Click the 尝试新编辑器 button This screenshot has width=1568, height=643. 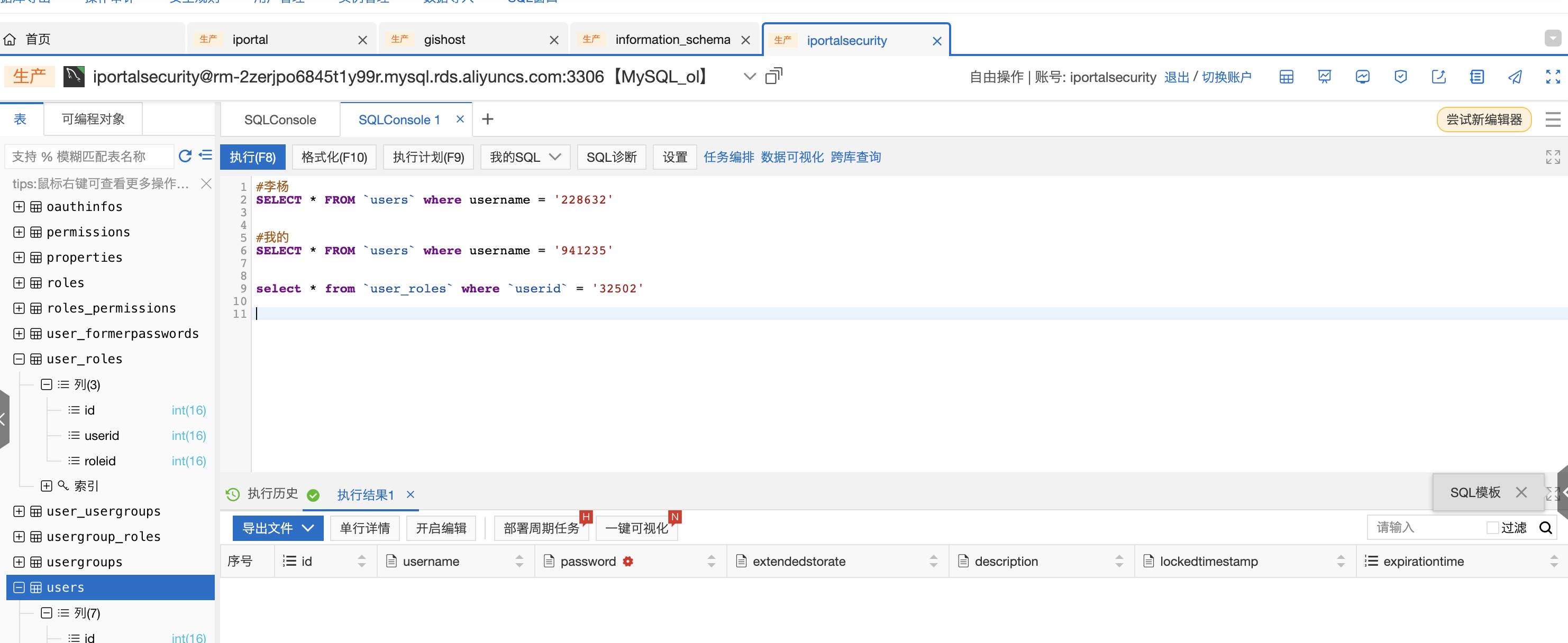(1484, 119)
